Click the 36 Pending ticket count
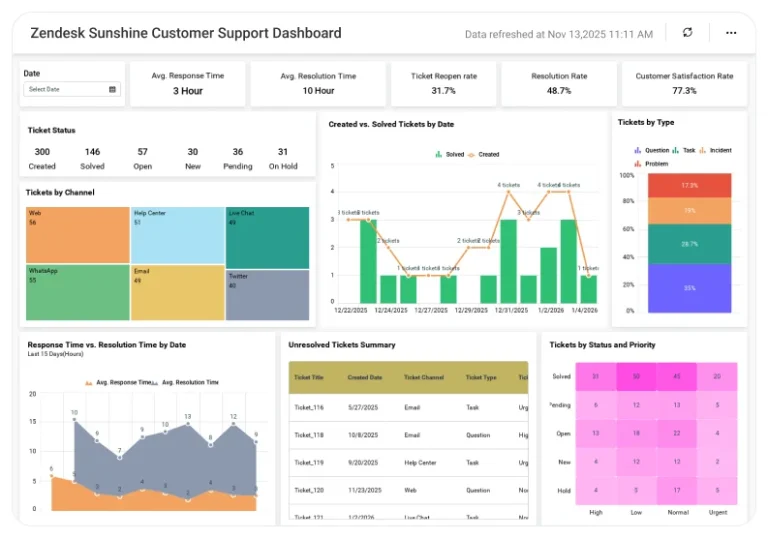 pyautogui.click(x=238, y=152)
